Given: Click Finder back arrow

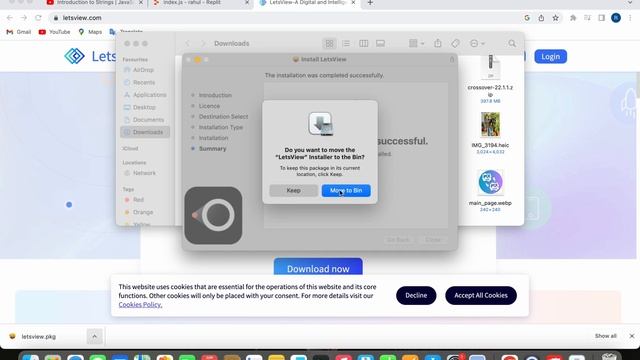Looking at the screenshot, I should tap(187, 43).
